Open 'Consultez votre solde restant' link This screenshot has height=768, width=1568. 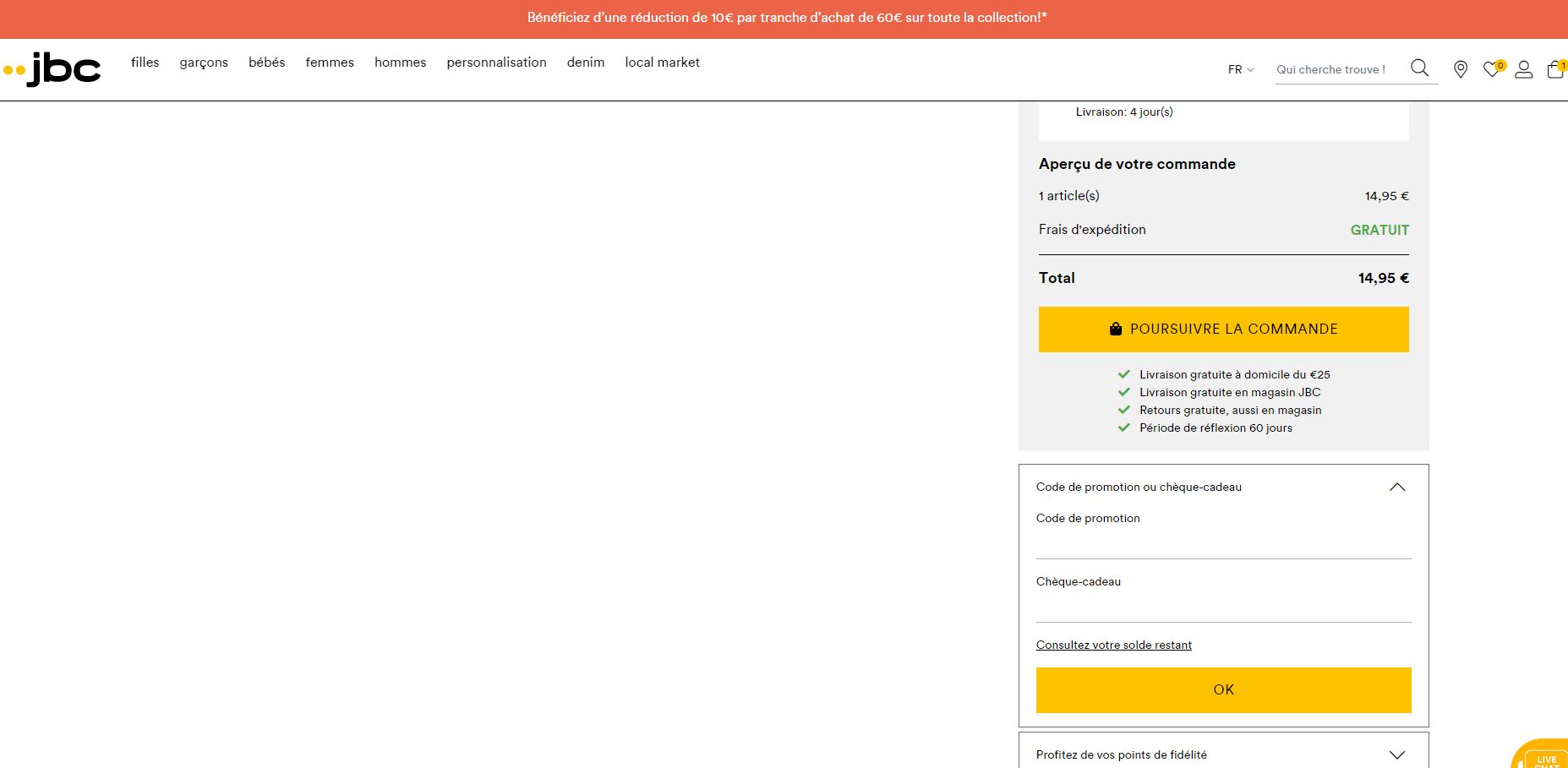coord(1113,645)
